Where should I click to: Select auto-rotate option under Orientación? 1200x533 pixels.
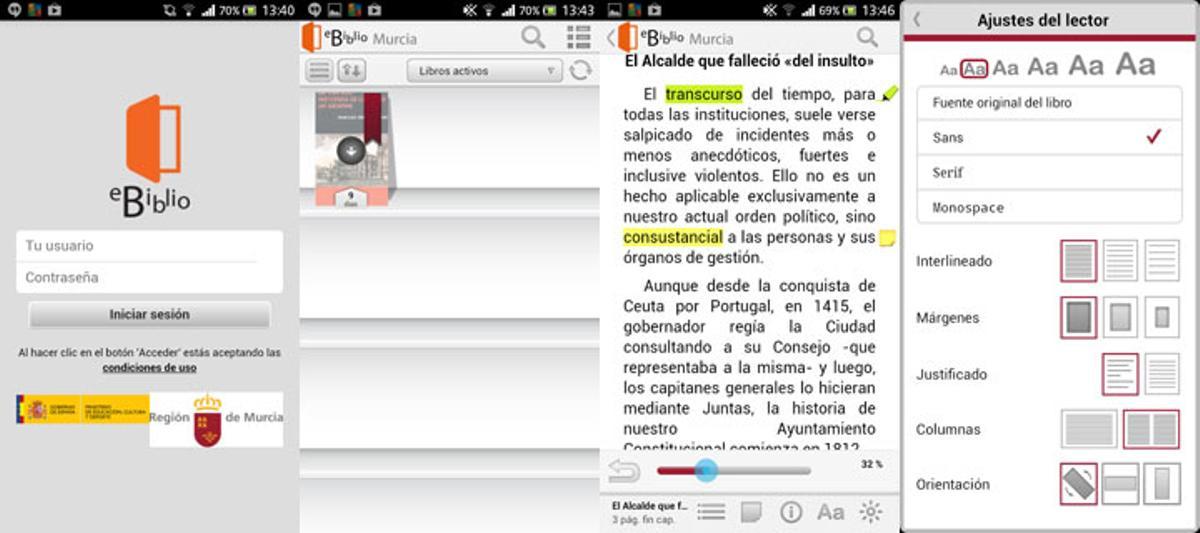1078,484
